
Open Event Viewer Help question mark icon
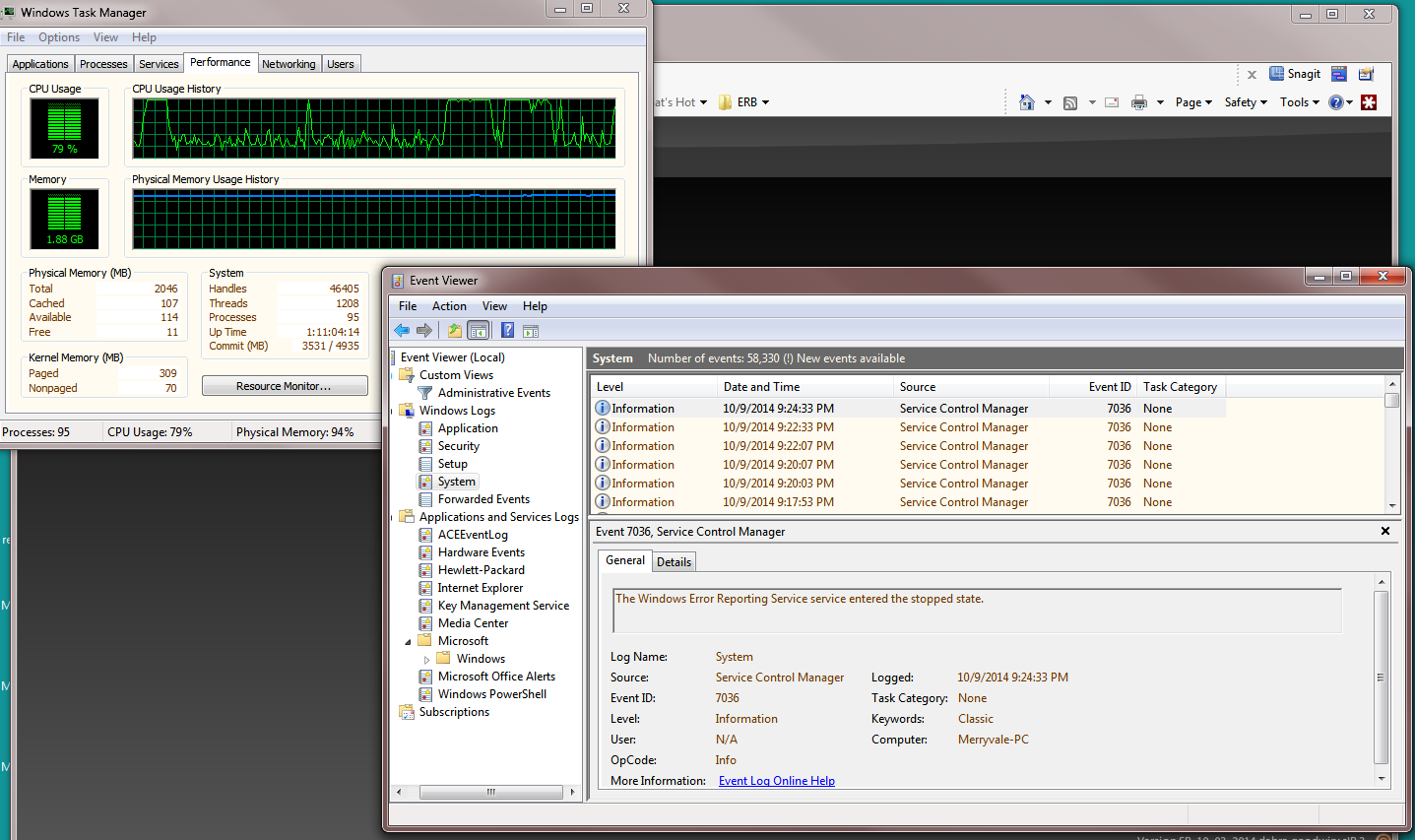tap(507, 331)
